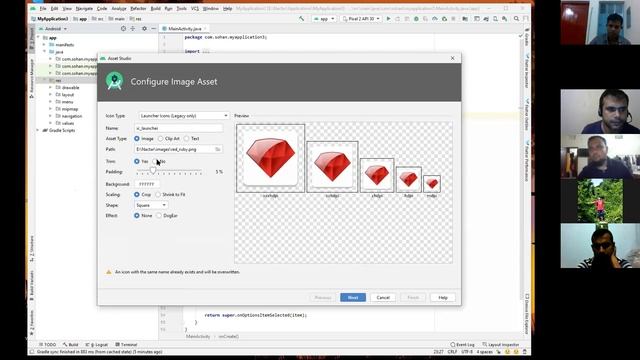Click the Name field with ic_launcher
640x360 pixels.
178,128
